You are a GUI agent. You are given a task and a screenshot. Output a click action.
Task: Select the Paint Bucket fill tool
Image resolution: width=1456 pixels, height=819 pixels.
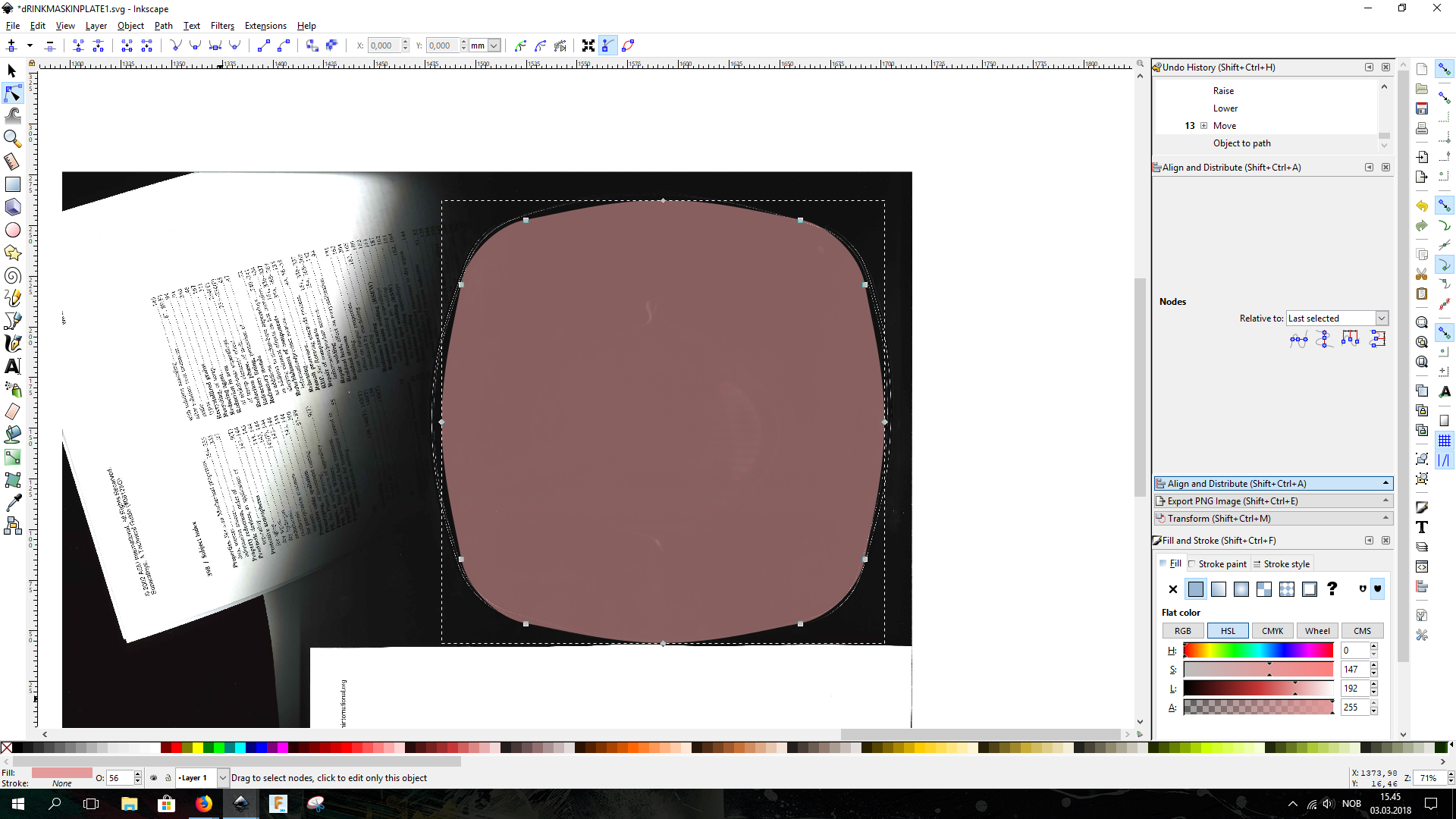click(12, 435)
